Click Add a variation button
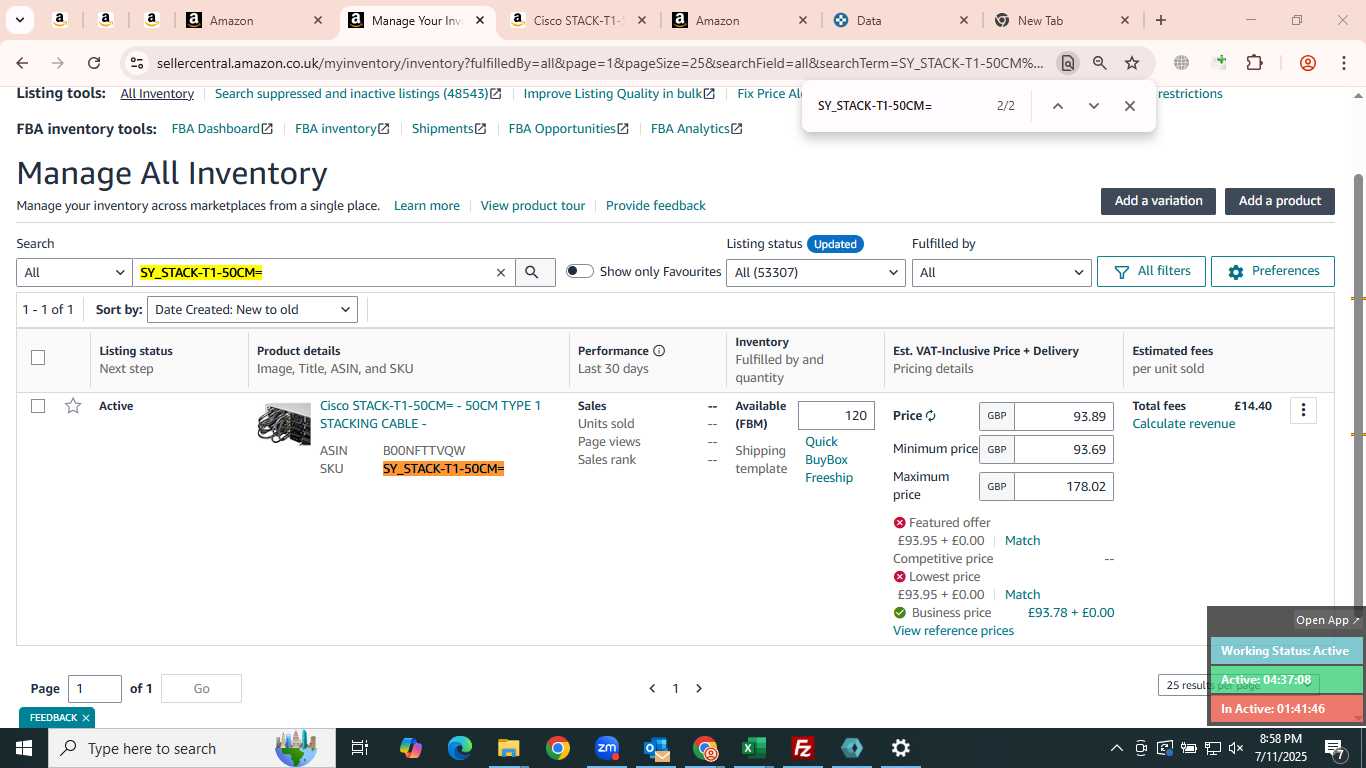 pos(1158,201)
